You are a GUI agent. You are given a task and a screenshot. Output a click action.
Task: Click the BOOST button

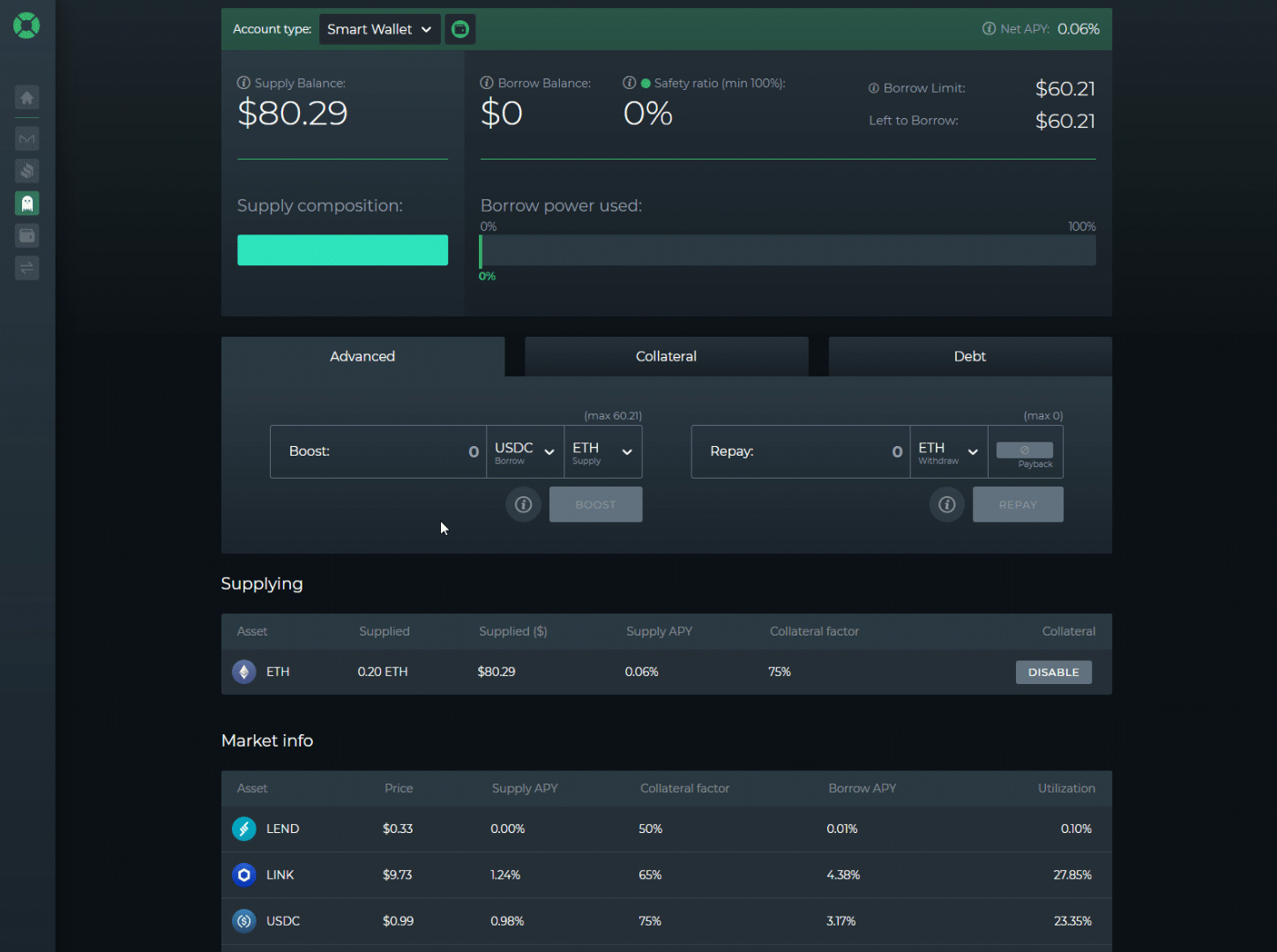click(595, 505)
